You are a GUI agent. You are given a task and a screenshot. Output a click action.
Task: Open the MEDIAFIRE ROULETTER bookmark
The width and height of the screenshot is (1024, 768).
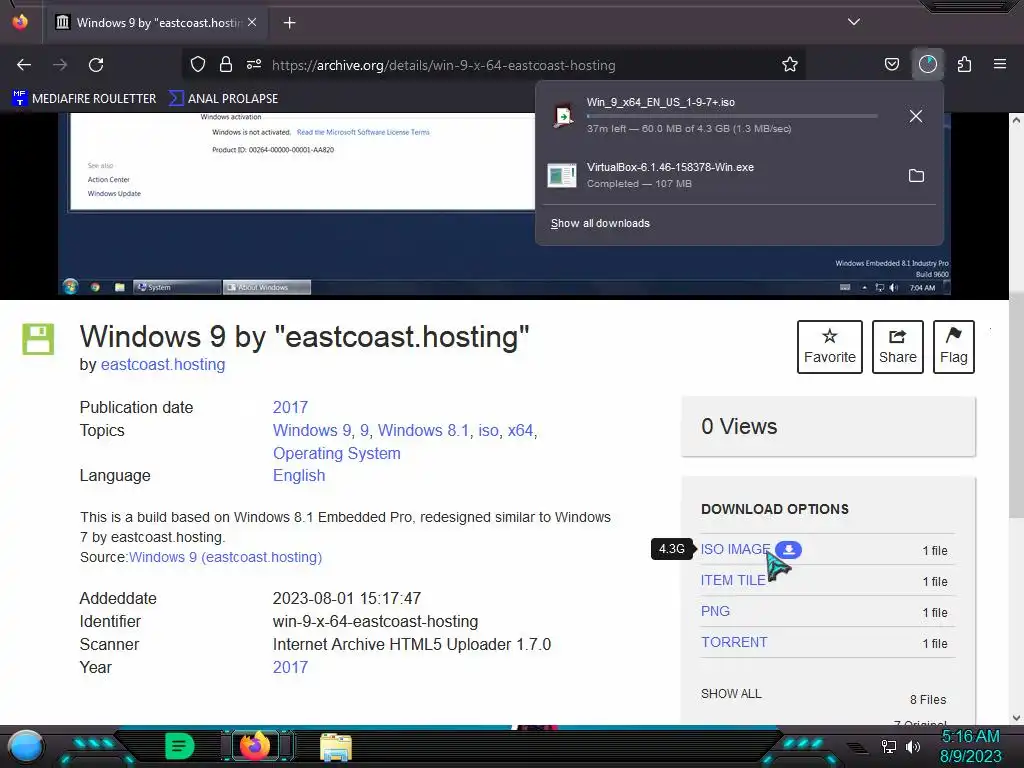84,99
